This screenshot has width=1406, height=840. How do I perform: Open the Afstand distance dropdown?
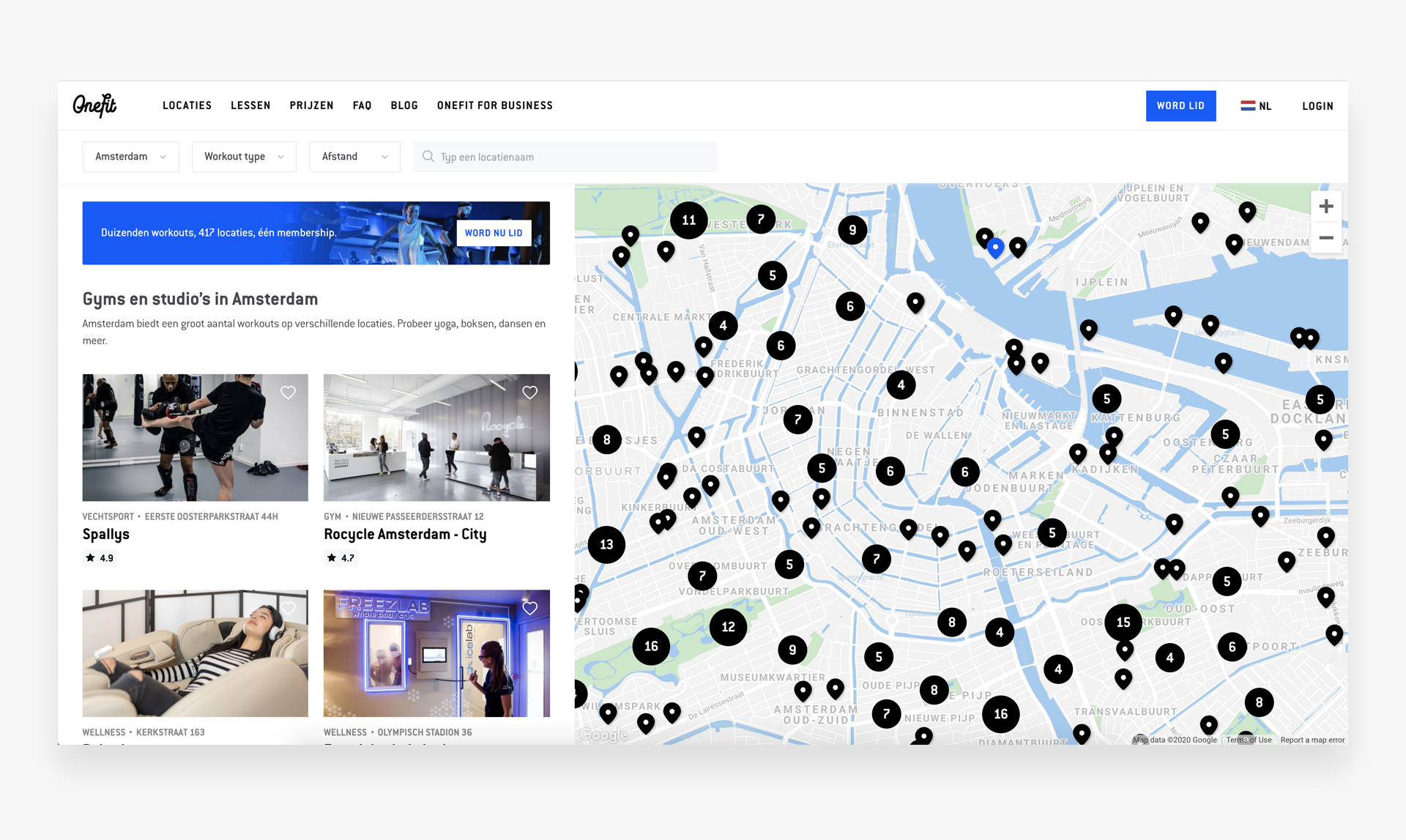354,157
